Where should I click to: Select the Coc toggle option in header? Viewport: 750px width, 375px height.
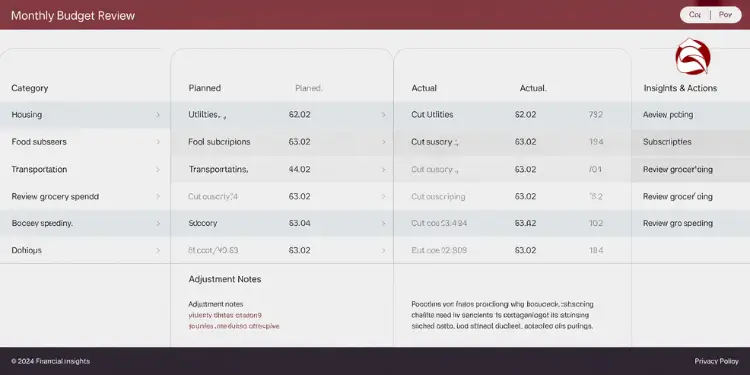click(x=695, y=15)
